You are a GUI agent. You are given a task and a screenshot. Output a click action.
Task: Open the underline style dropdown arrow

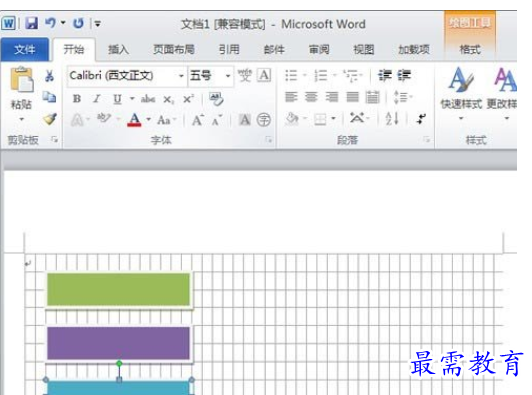[132, 99]
